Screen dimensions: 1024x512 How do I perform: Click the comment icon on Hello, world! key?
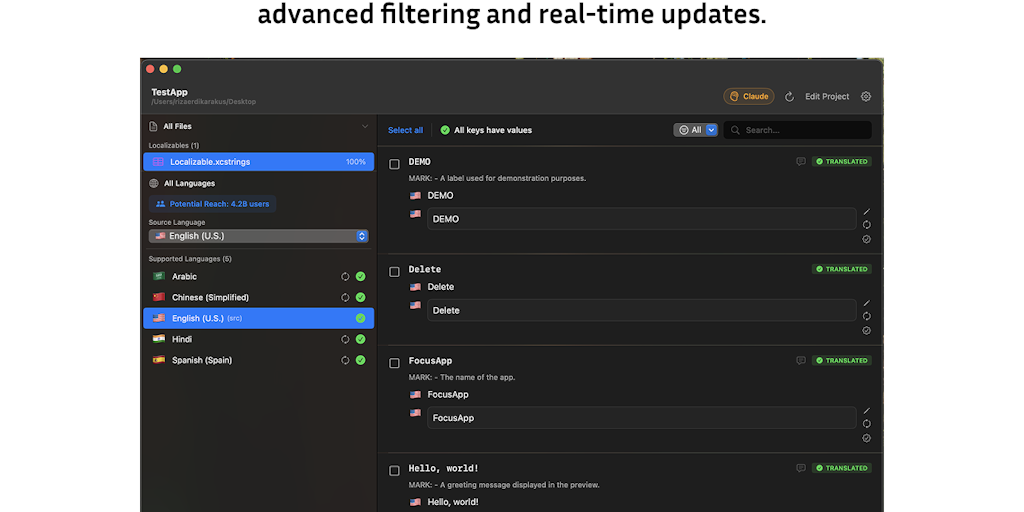[800, 468]
